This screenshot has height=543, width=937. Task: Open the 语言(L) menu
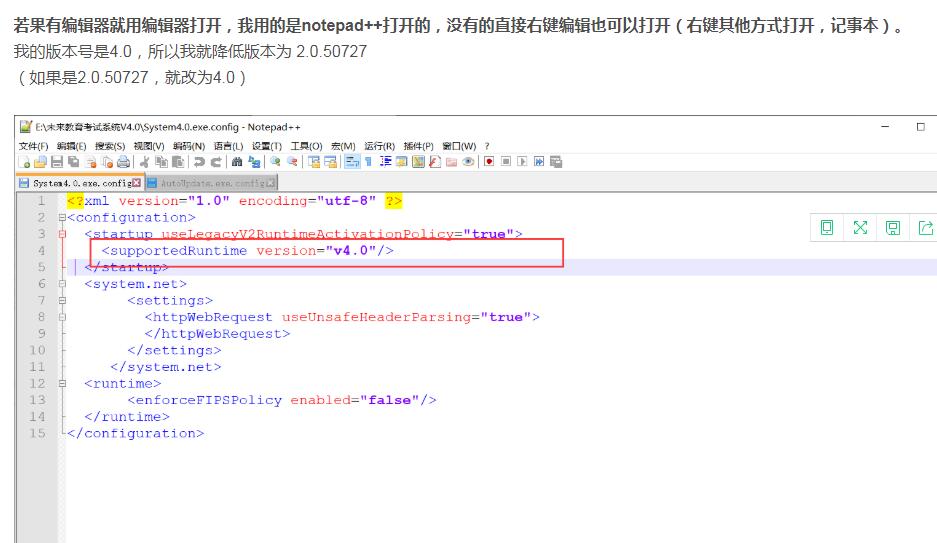point(228,146)
